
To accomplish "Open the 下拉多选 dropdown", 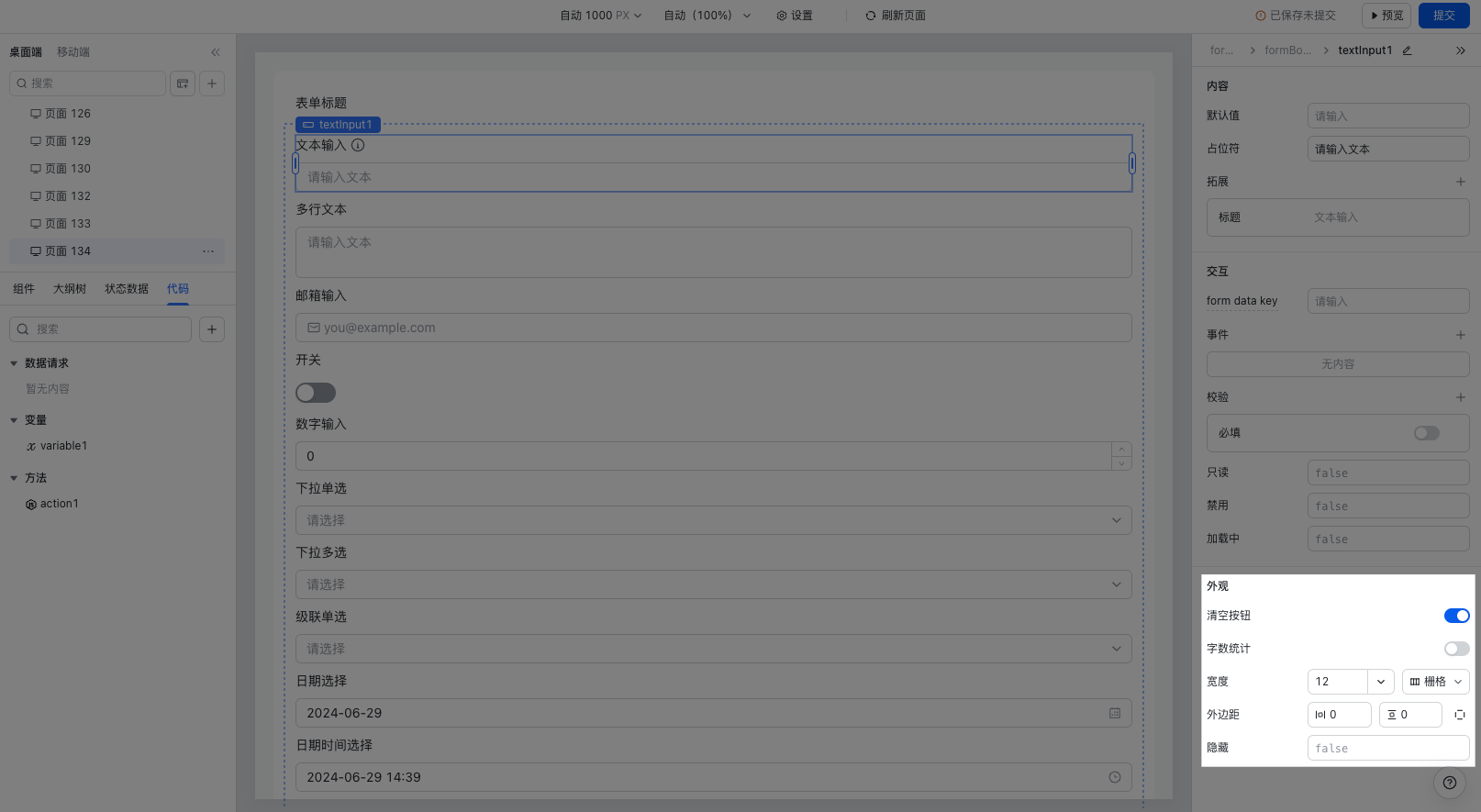I will coord(713,584).
